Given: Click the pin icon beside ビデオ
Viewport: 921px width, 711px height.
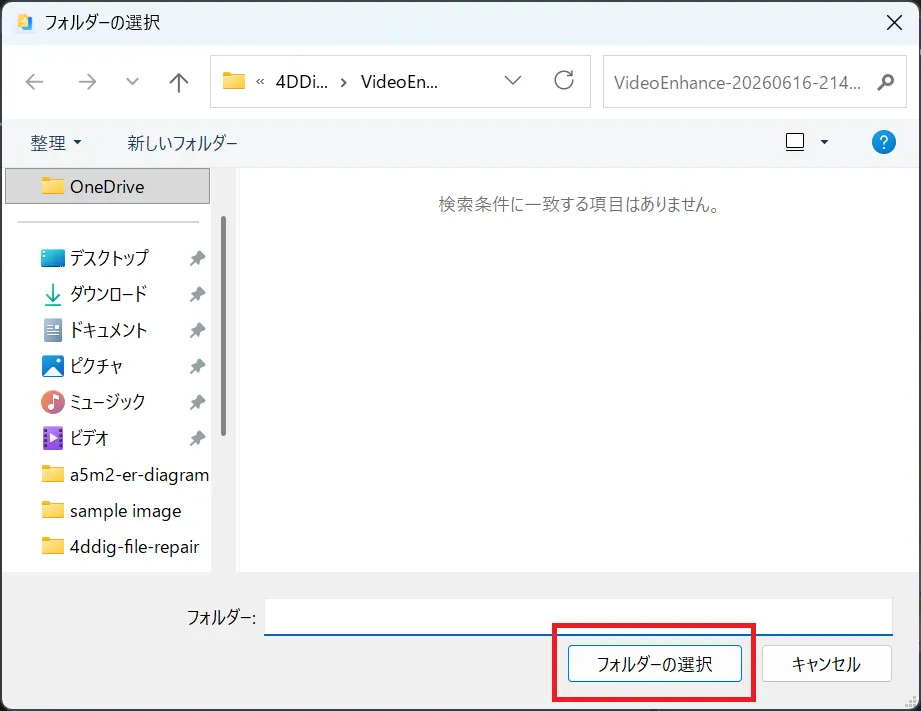Looking at the screenshot, I should pyautogui.click(x=197, y=438).
